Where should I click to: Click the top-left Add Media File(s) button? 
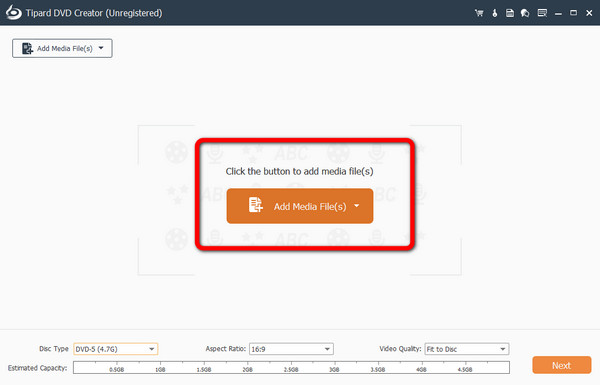pyautogui.click(x=62, y=48)
